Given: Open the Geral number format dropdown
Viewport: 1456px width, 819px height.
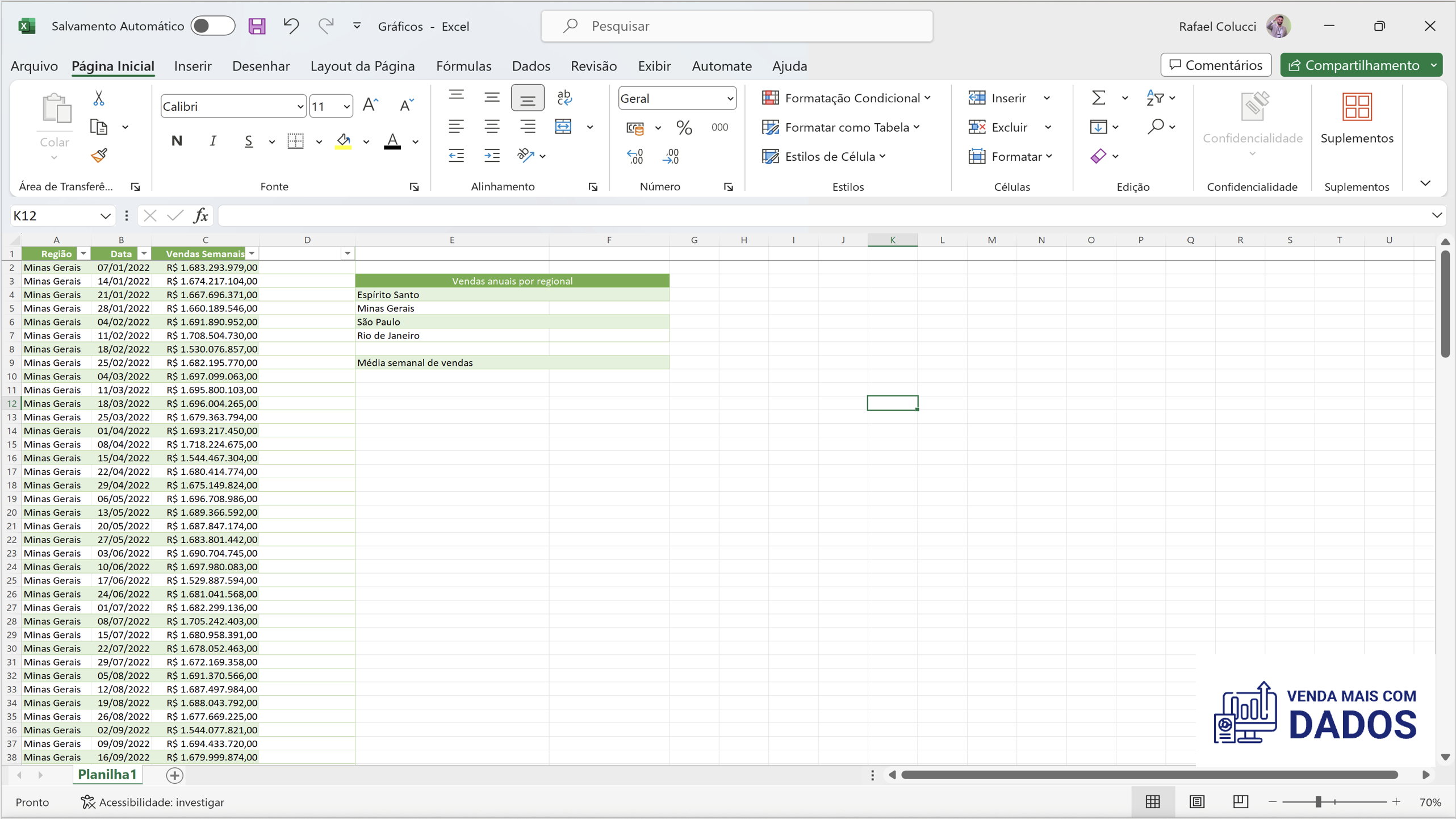Looking at the screenshot, I should [730, 98].
